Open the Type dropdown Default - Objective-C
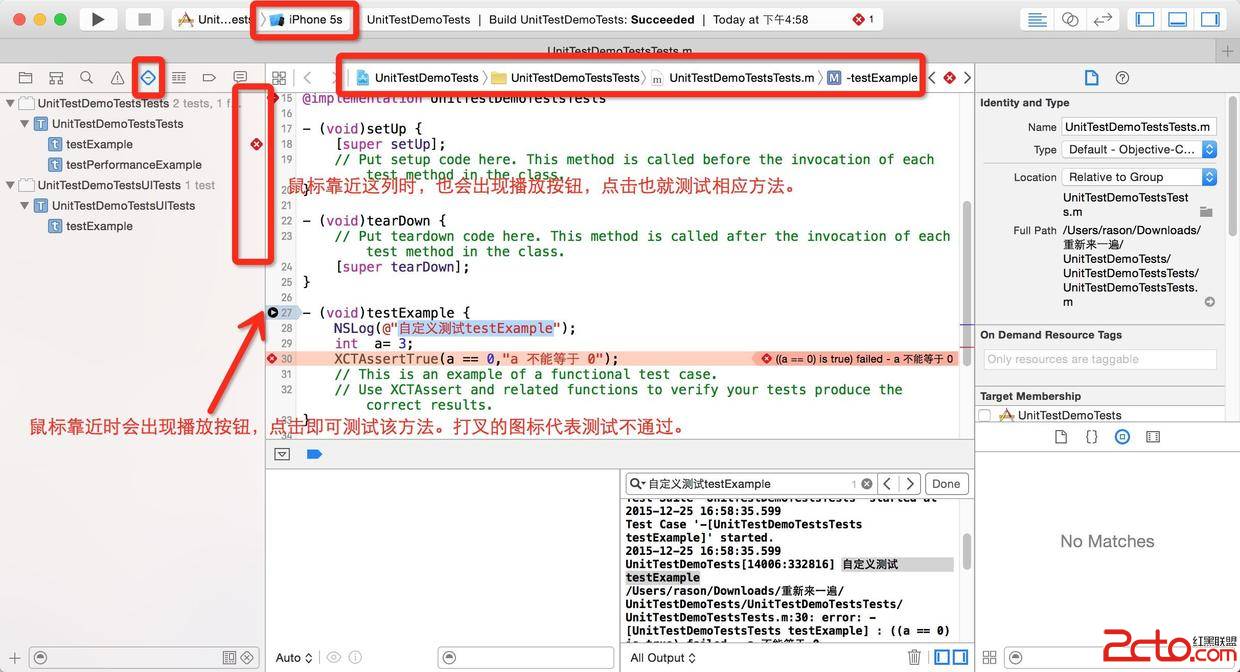Screen dimensions: 1240x672 (1139, 149)
